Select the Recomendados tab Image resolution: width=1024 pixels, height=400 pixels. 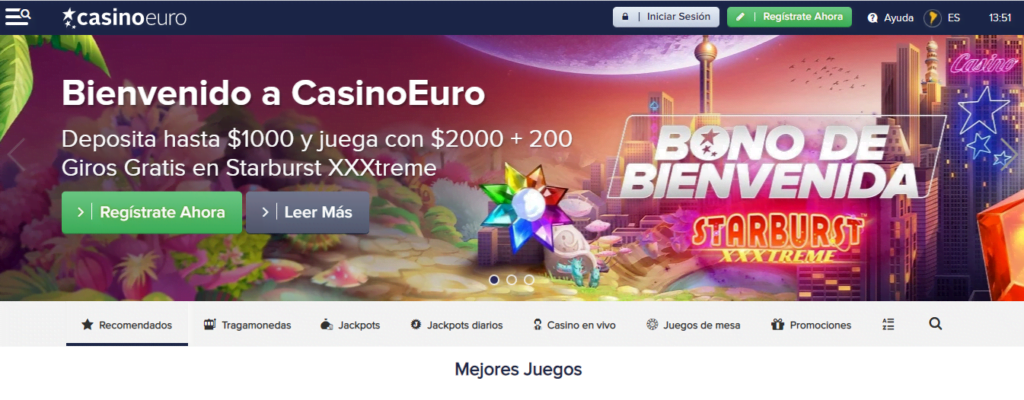pos(127,325)
